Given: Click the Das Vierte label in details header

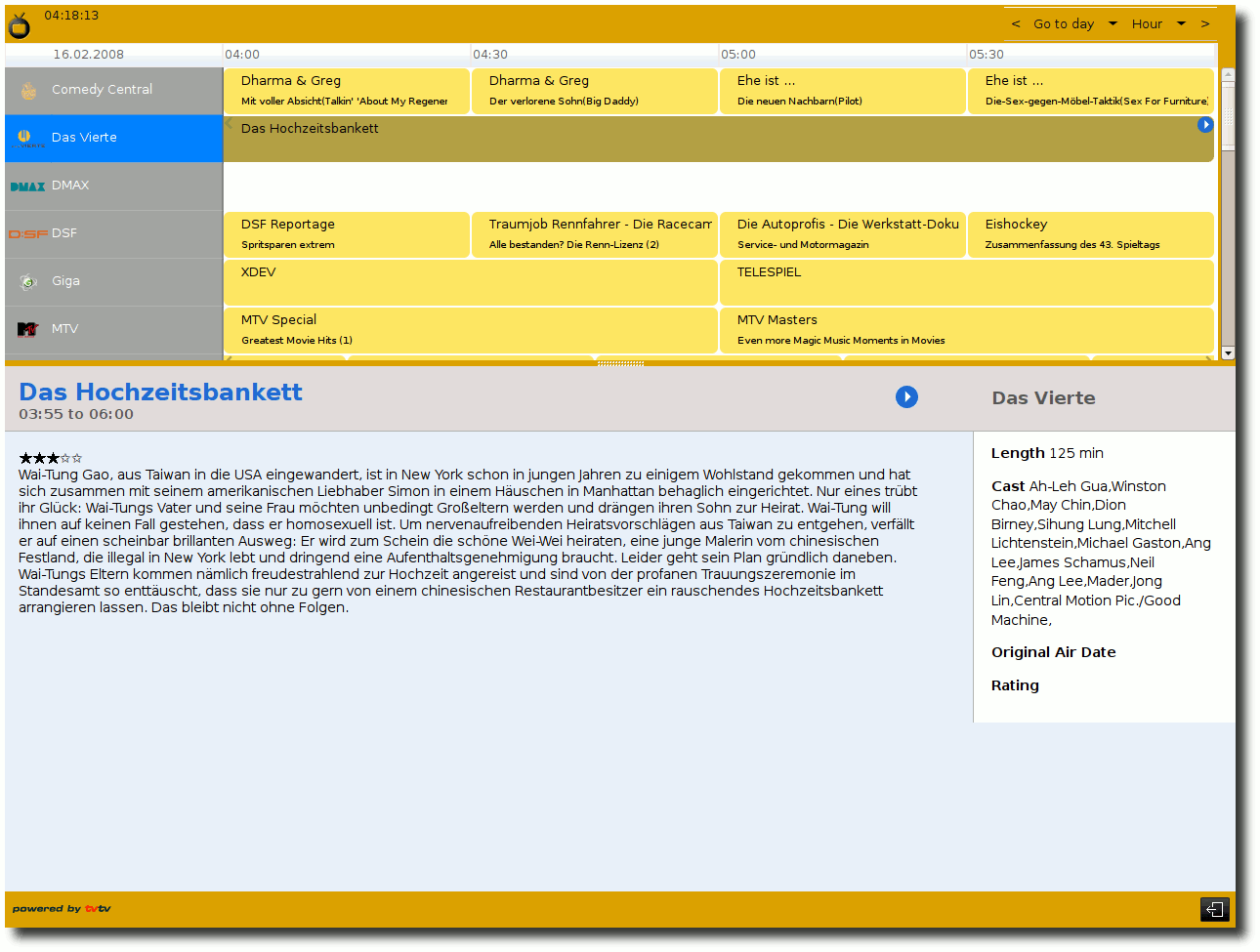Looking at the screenshot, I should click(1043, 398).
